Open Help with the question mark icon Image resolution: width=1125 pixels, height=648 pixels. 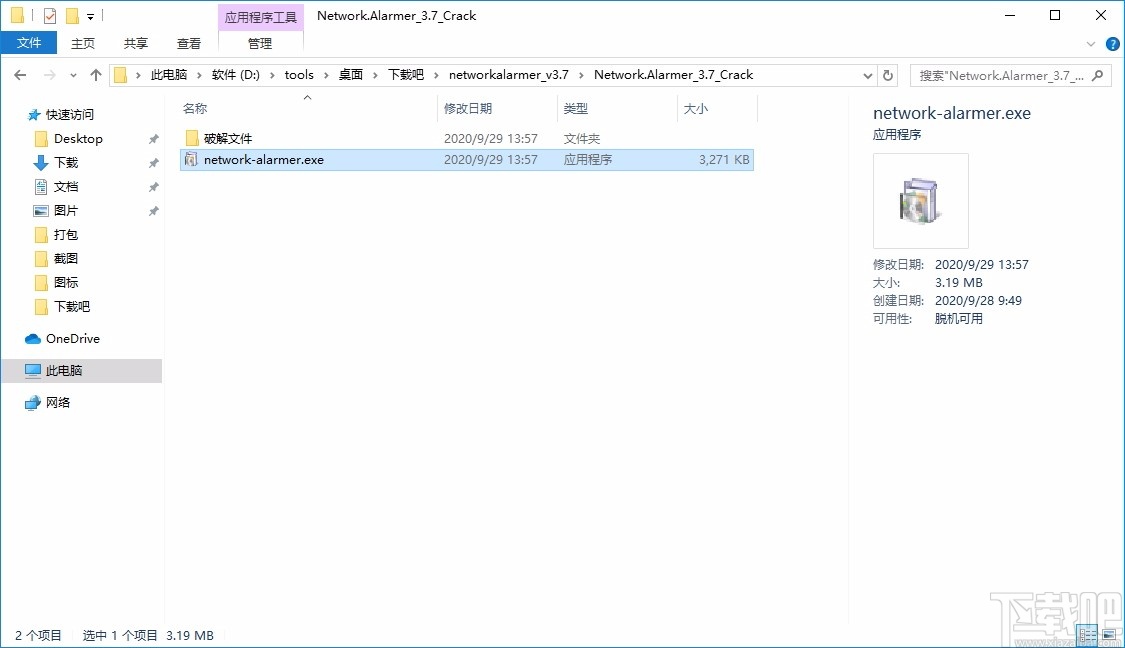tap(1113, 43)
